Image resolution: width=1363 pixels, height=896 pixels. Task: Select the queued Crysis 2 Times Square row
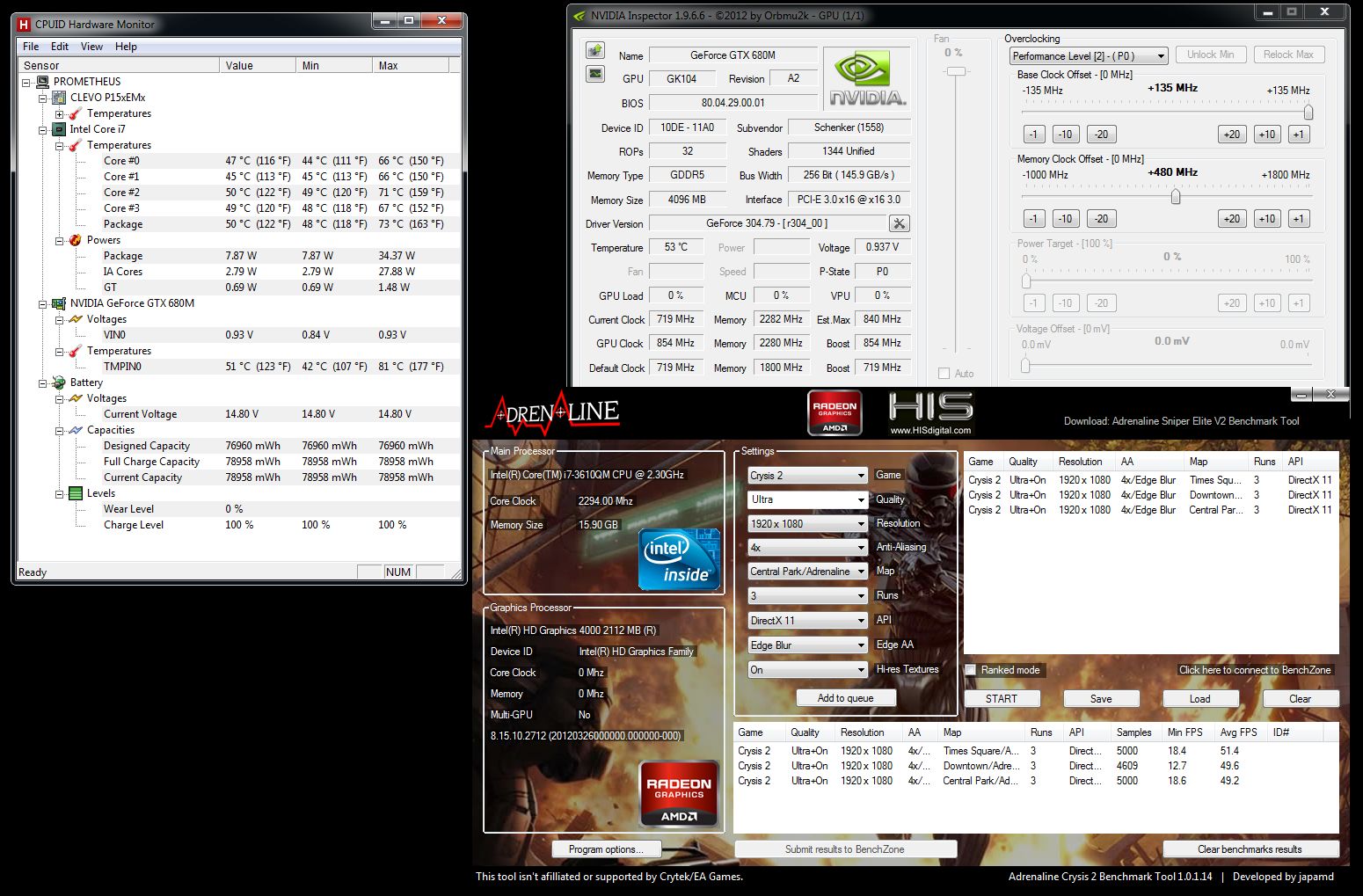point(1150,480)
